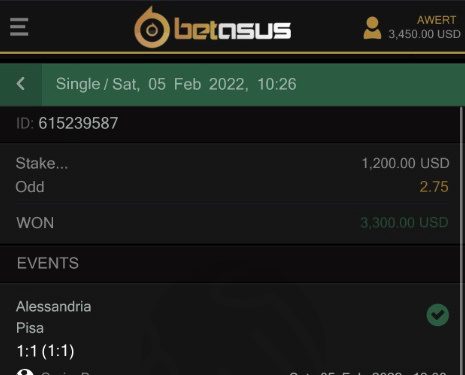Image resolution: width=465 pixels, height=375 pixels.
Task: Click the 3,450.00 USD balance
Action: pyautogui.click(x=425, y=34)
